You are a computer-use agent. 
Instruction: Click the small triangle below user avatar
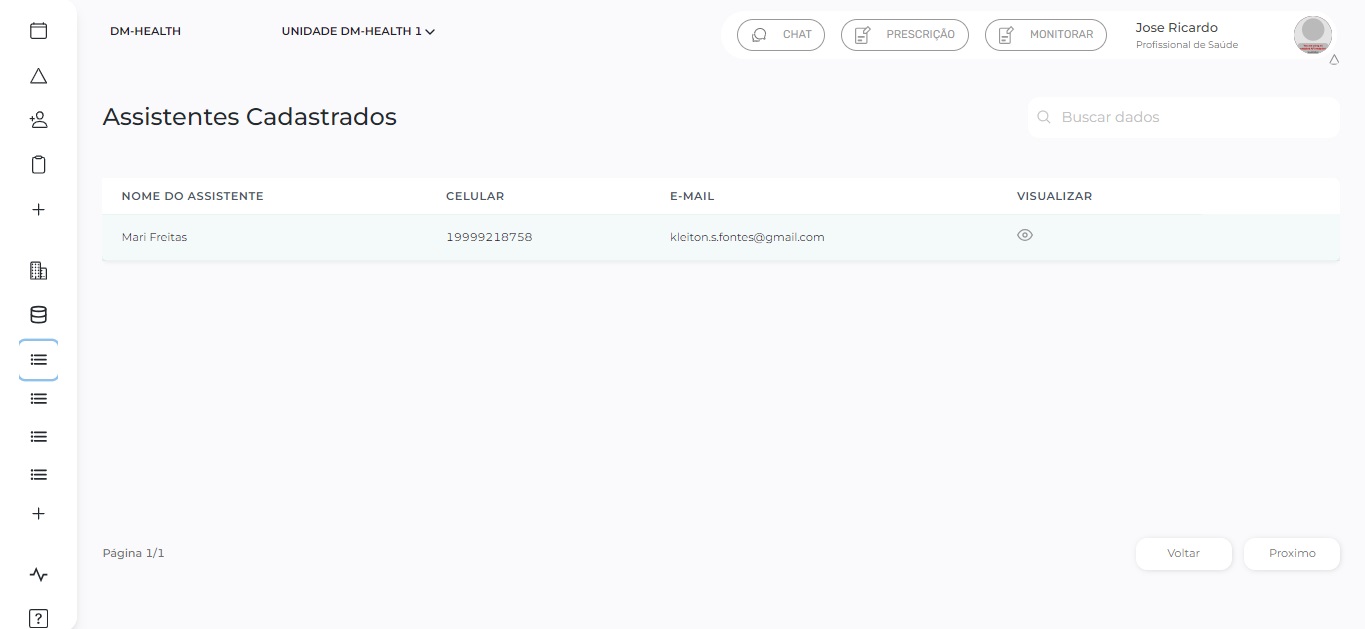[x=1333, y=60]
